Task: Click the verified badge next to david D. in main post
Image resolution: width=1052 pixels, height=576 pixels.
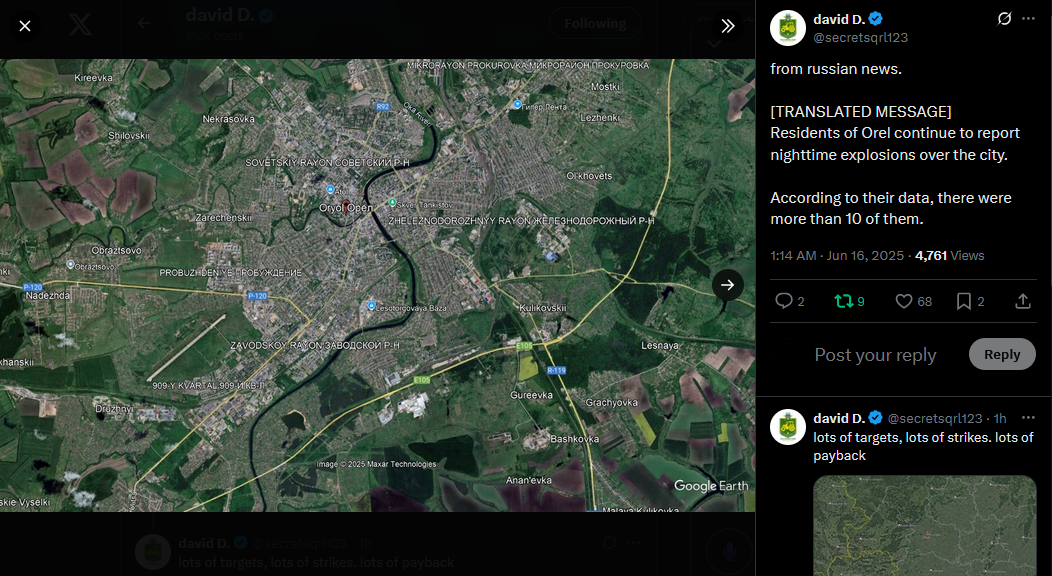Action: [x=876, y=19]
